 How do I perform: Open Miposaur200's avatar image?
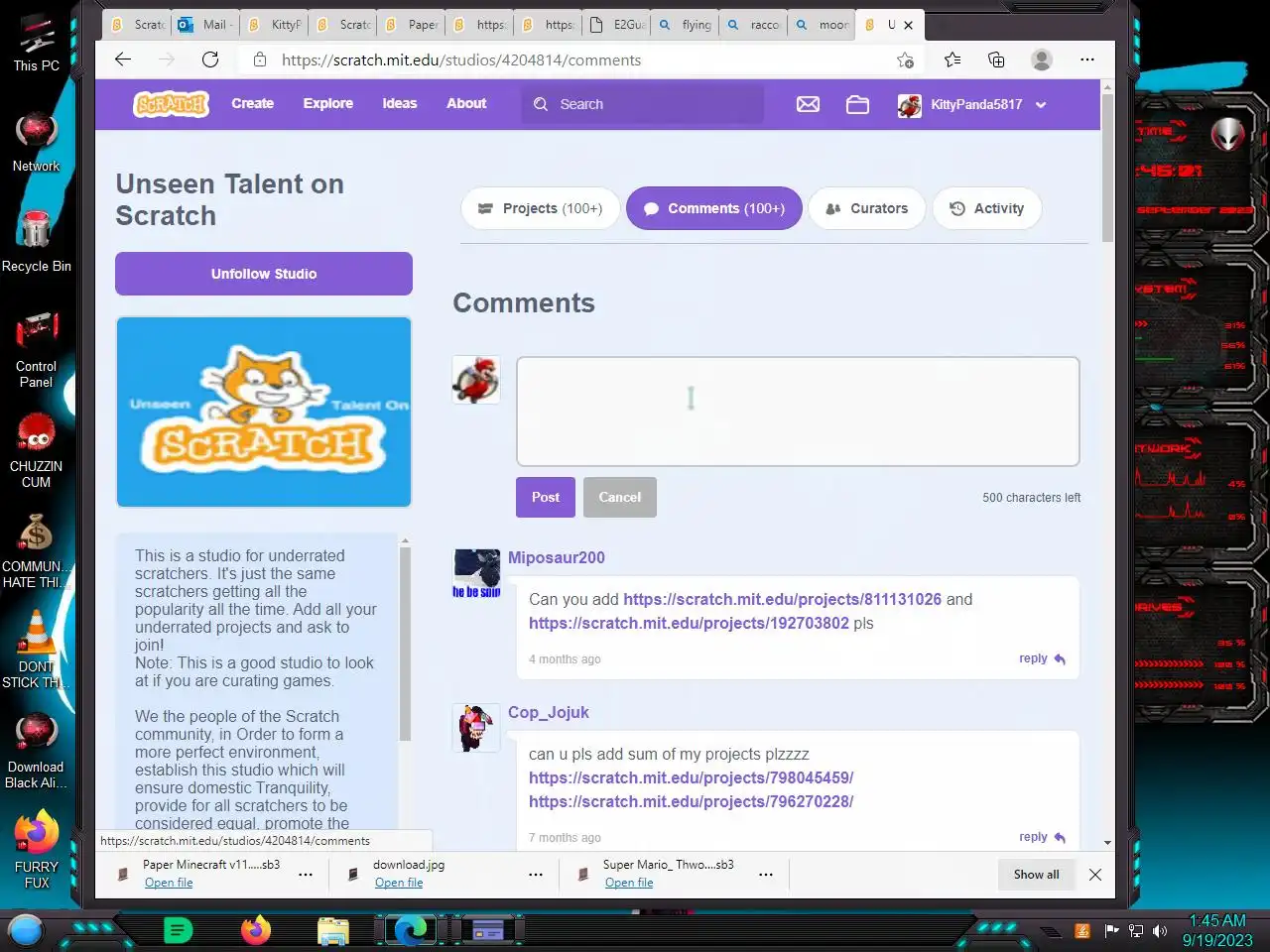[476, 574]
